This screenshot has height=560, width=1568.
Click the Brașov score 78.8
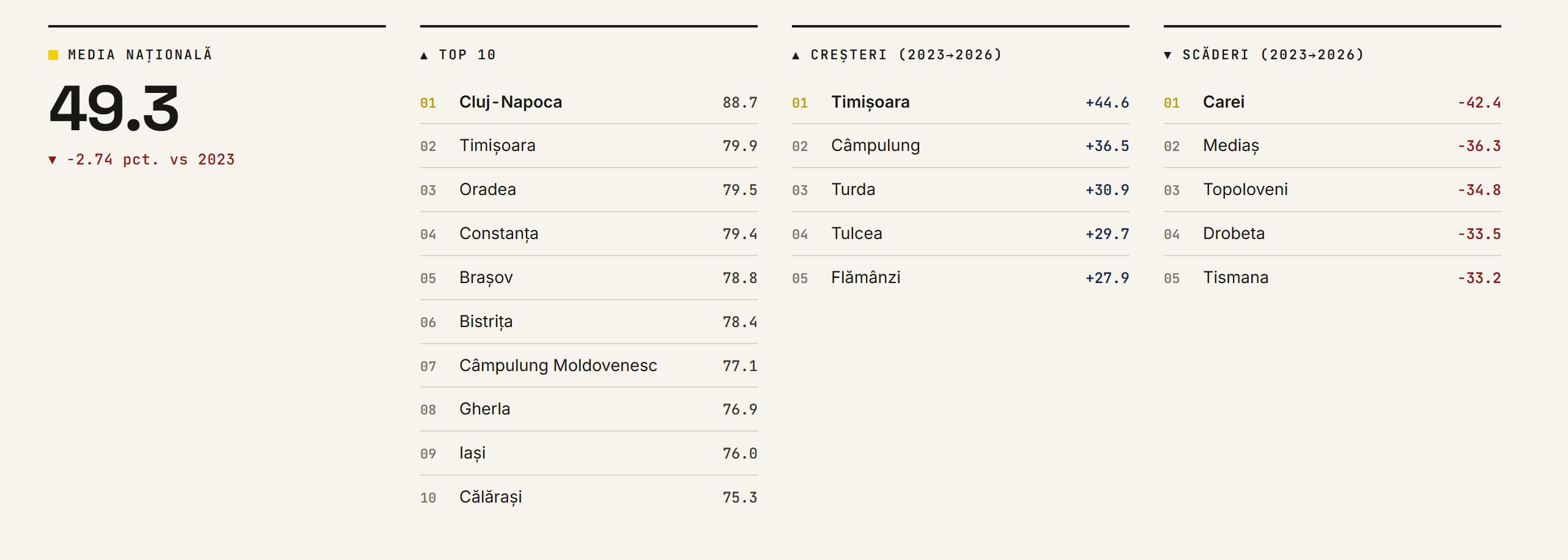coord(740,278)
